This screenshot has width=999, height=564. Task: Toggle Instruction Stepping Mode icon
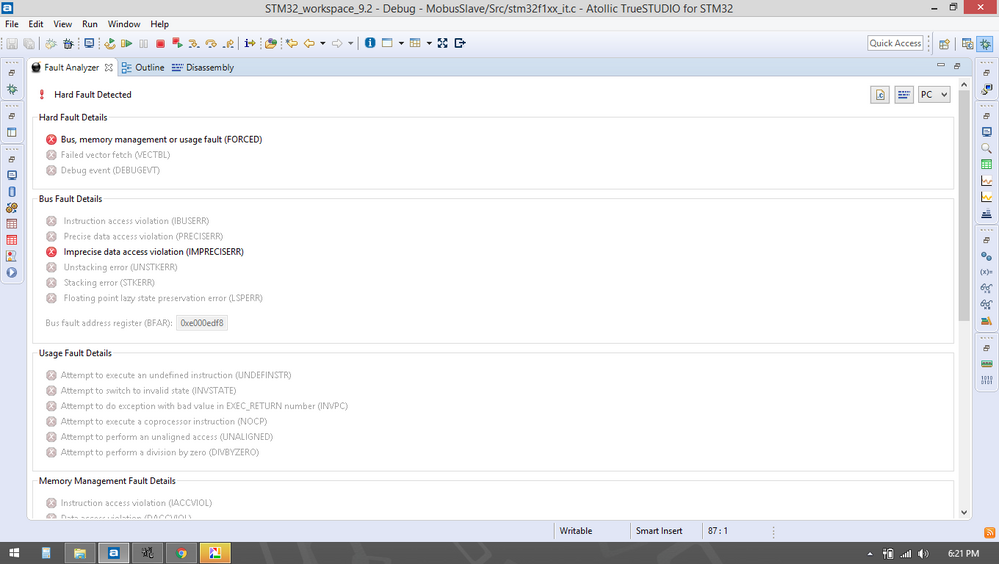click(250, 43)
